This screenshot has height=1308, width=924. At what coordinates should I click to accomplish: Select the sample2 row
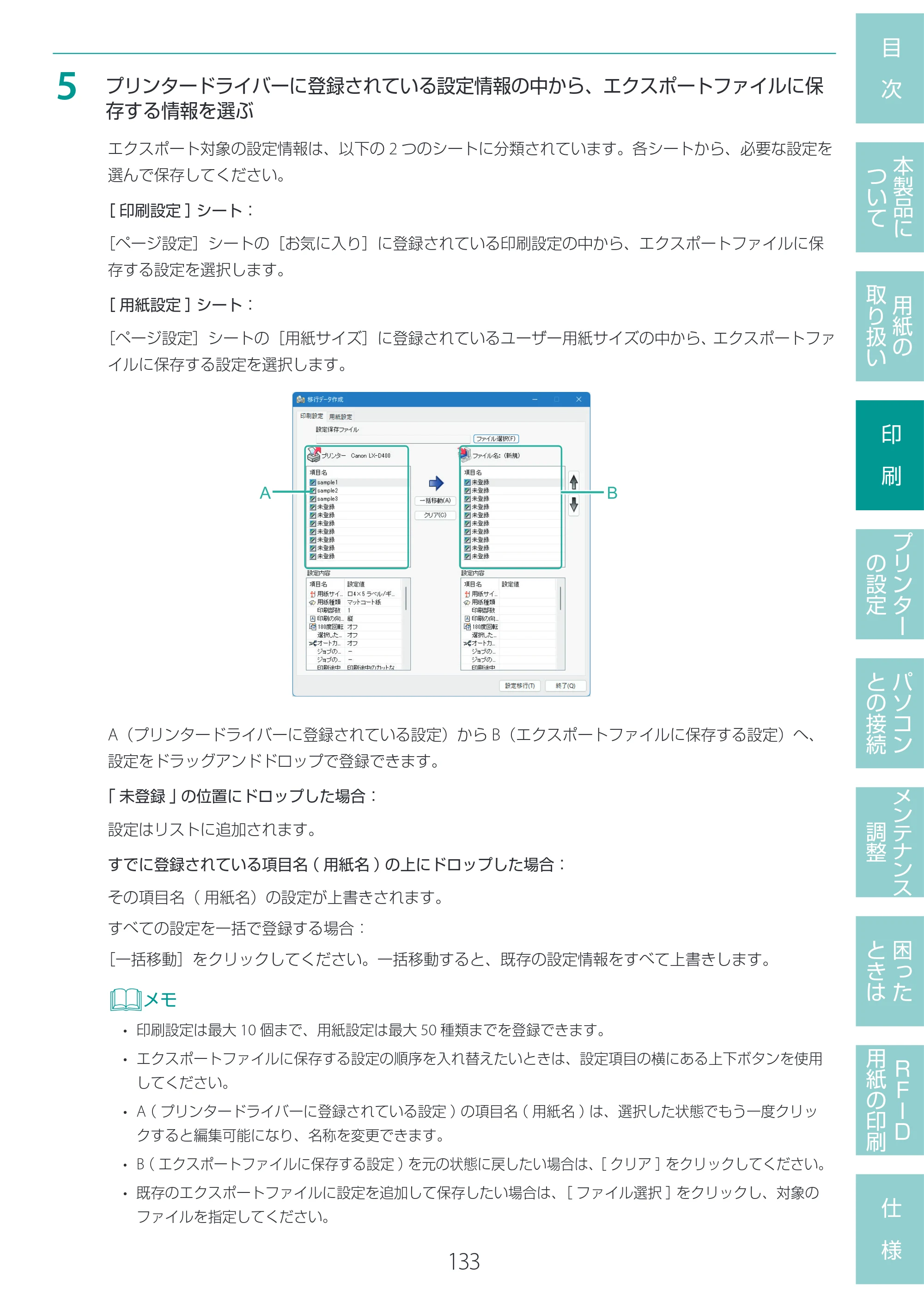[358, 490]
